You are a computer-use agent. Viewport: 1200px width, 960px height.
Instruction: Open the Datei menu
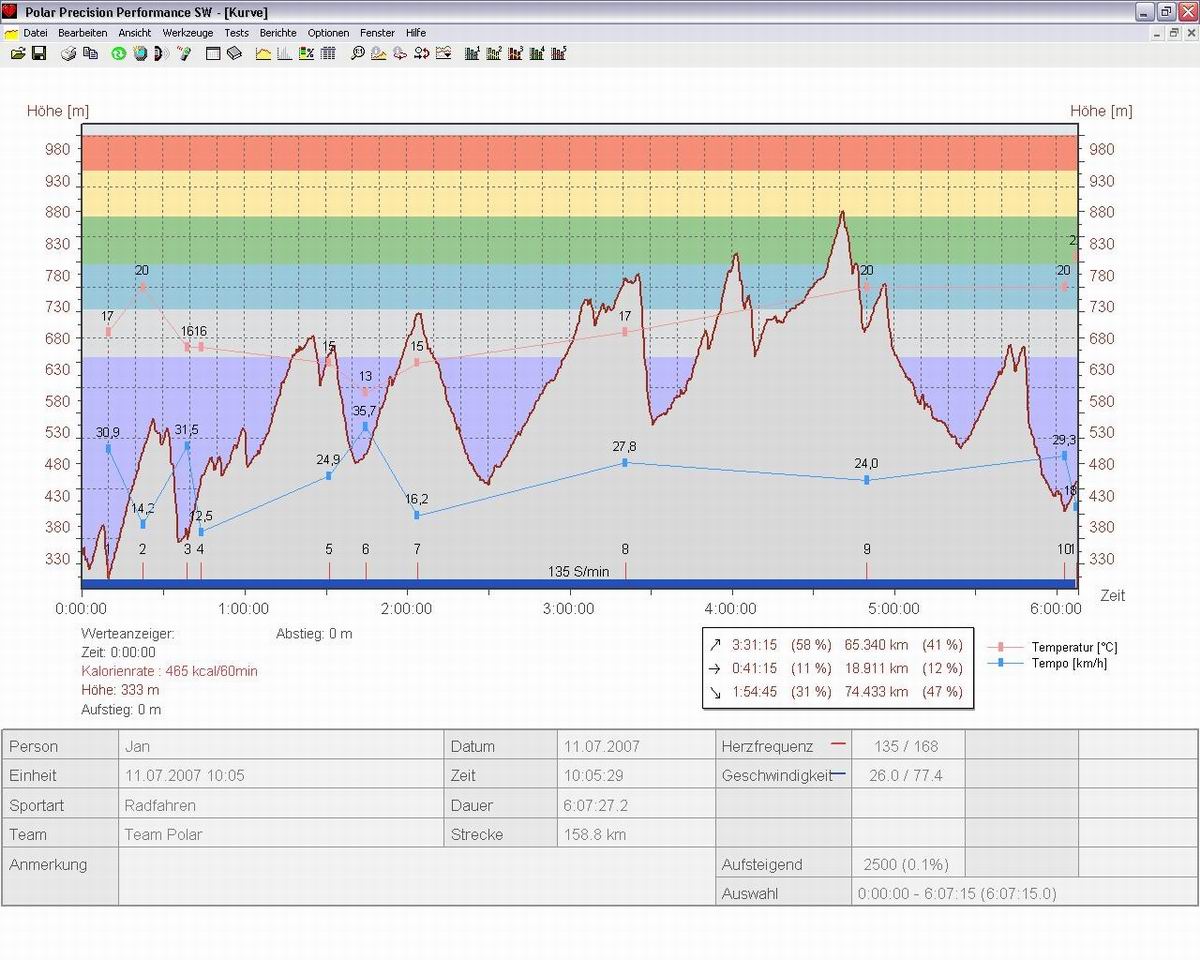tap(35, 33)
